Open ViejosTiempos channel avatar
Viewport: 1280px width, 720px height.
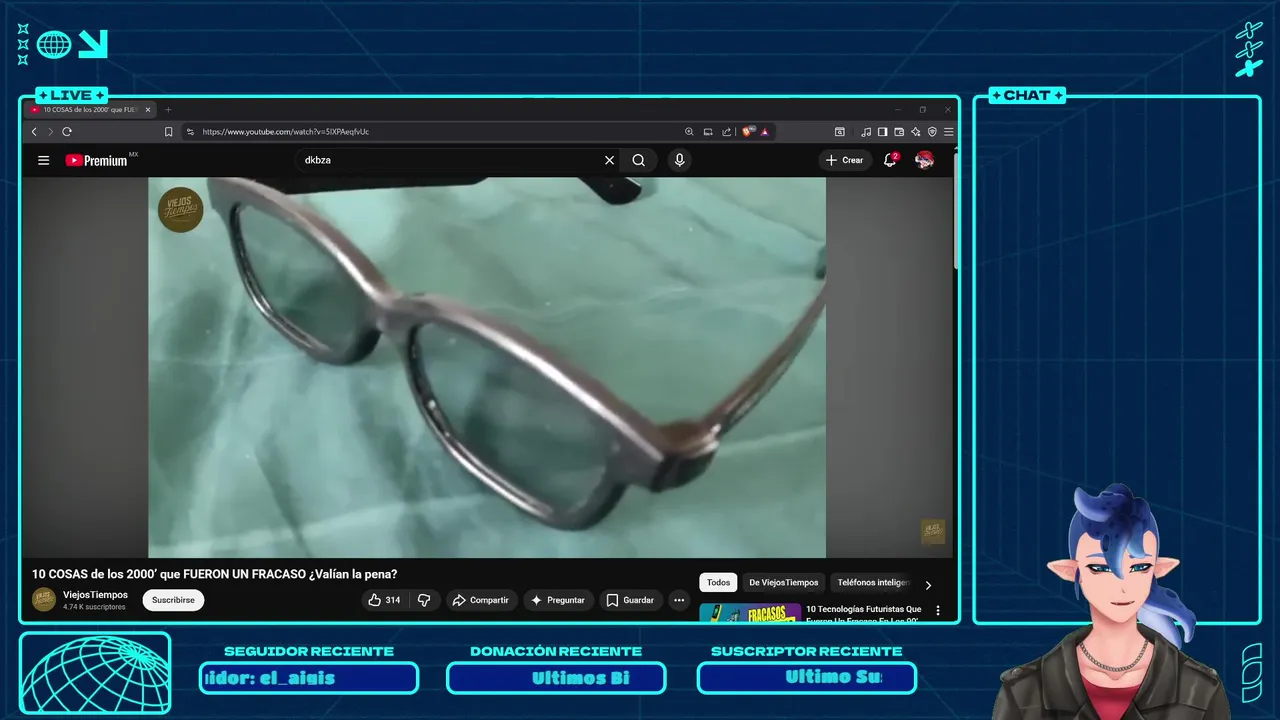[x=44, y=599]
